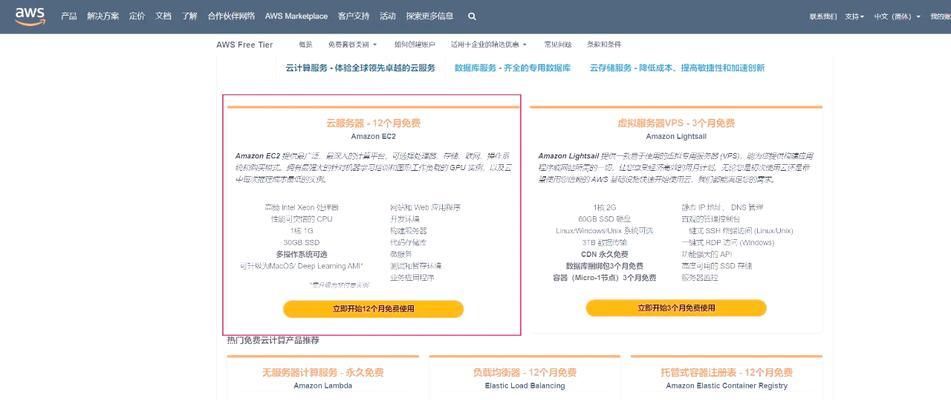Click Amazon Elastic Container Registry subtitle
Screen dimensions: 951x400
click(x=727, y=385)
